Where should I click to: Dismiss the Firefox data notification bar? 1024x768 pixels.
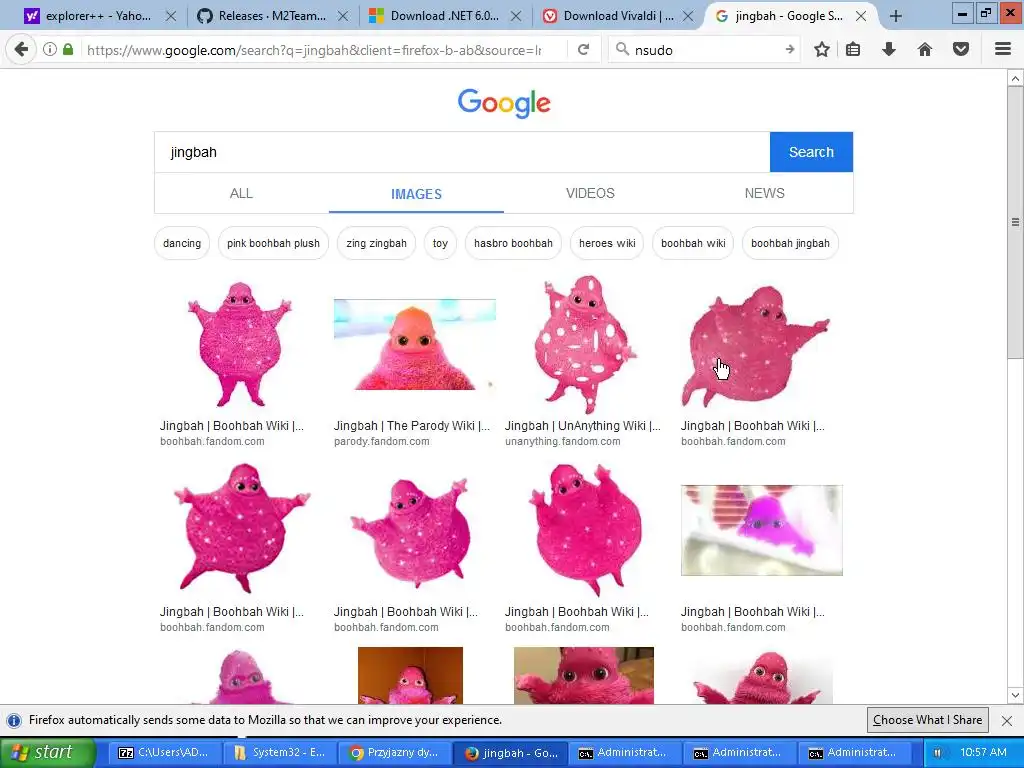click(x=1007, y=721)
